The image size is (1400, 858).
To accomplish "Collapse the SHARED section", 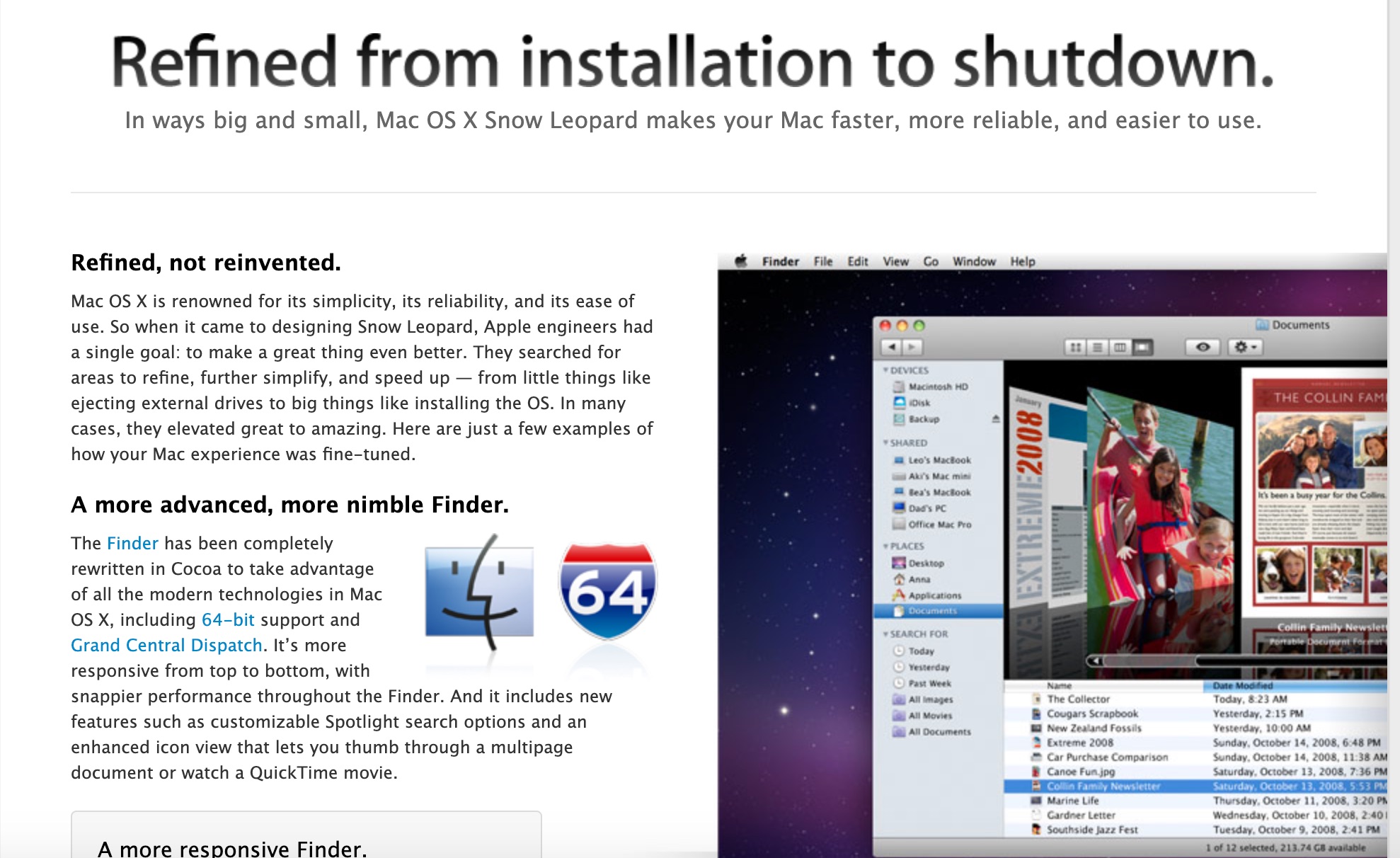I will pos(885,442).
